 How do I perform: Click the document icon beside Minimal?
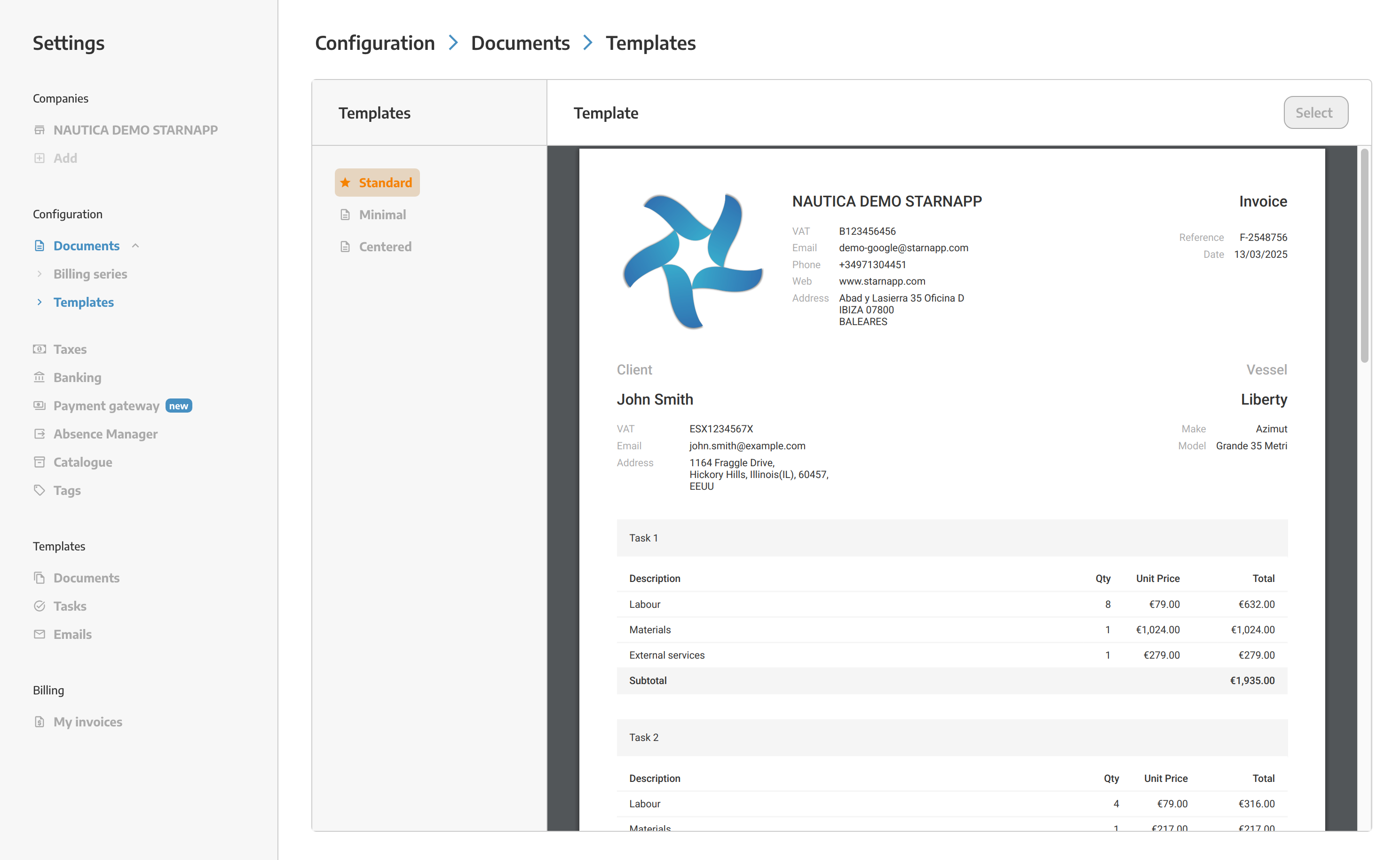click(345, 215)
